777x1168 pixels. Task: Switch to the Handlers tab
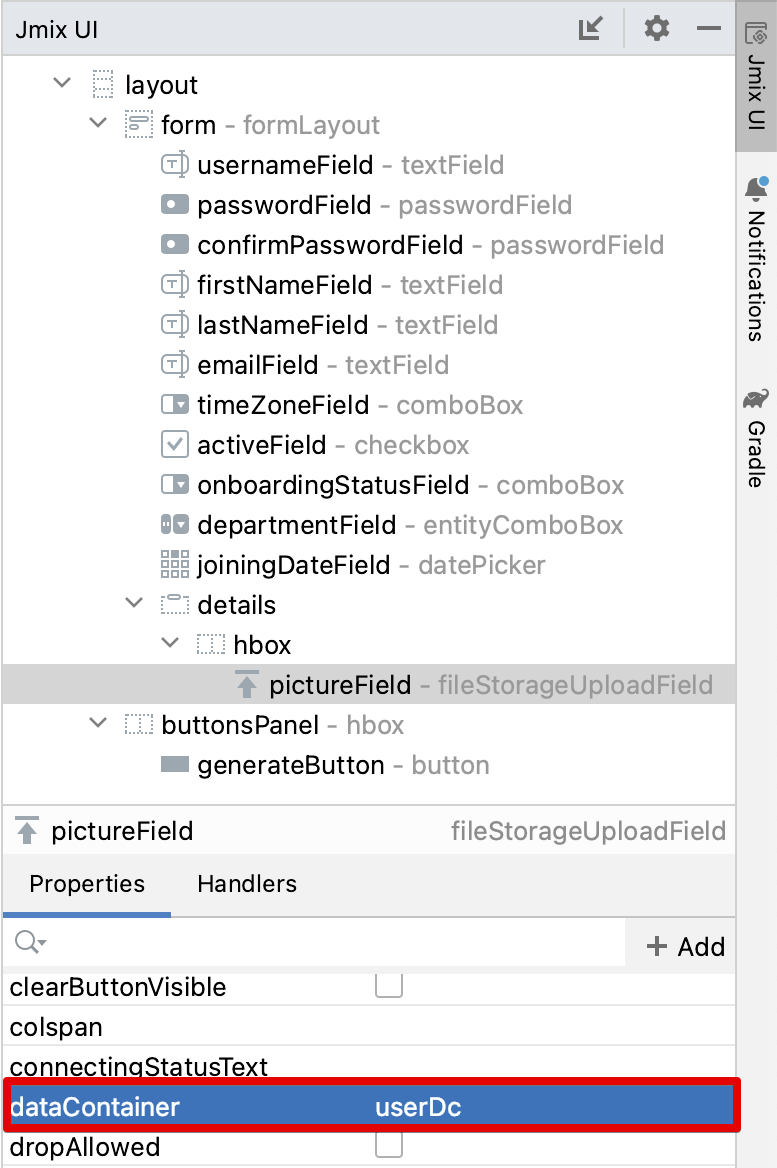247,884
